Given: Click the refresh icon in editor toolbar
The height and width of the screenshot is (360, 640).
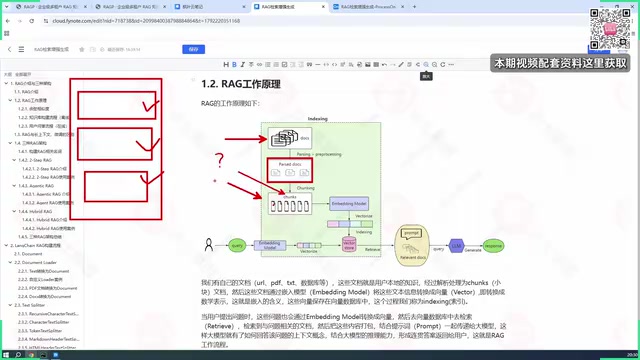Looking at the screenshot, I should pos(443,64).
